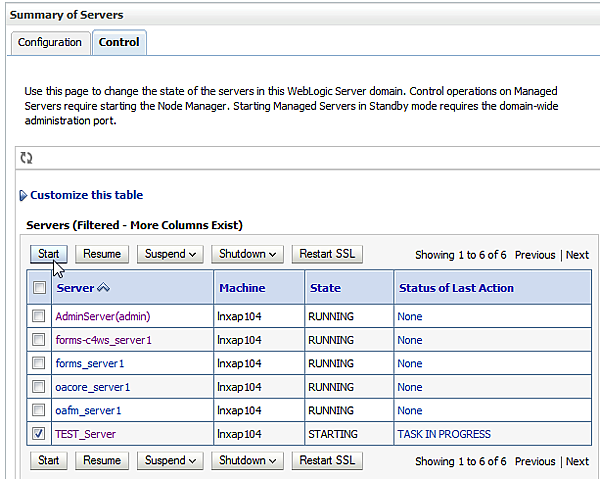
Task: Click the Machine column header
Action: click(x=242, y=288)
